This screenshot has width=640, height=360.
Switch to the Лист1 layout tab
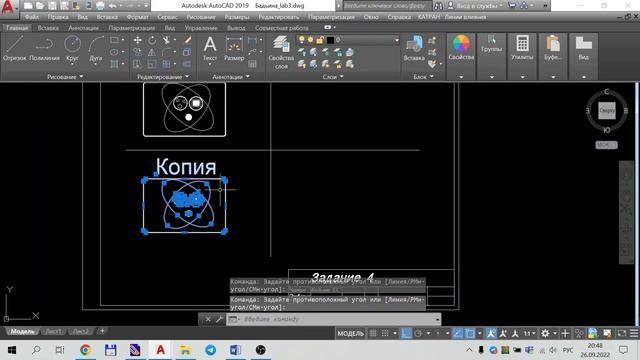pos(53,331)
